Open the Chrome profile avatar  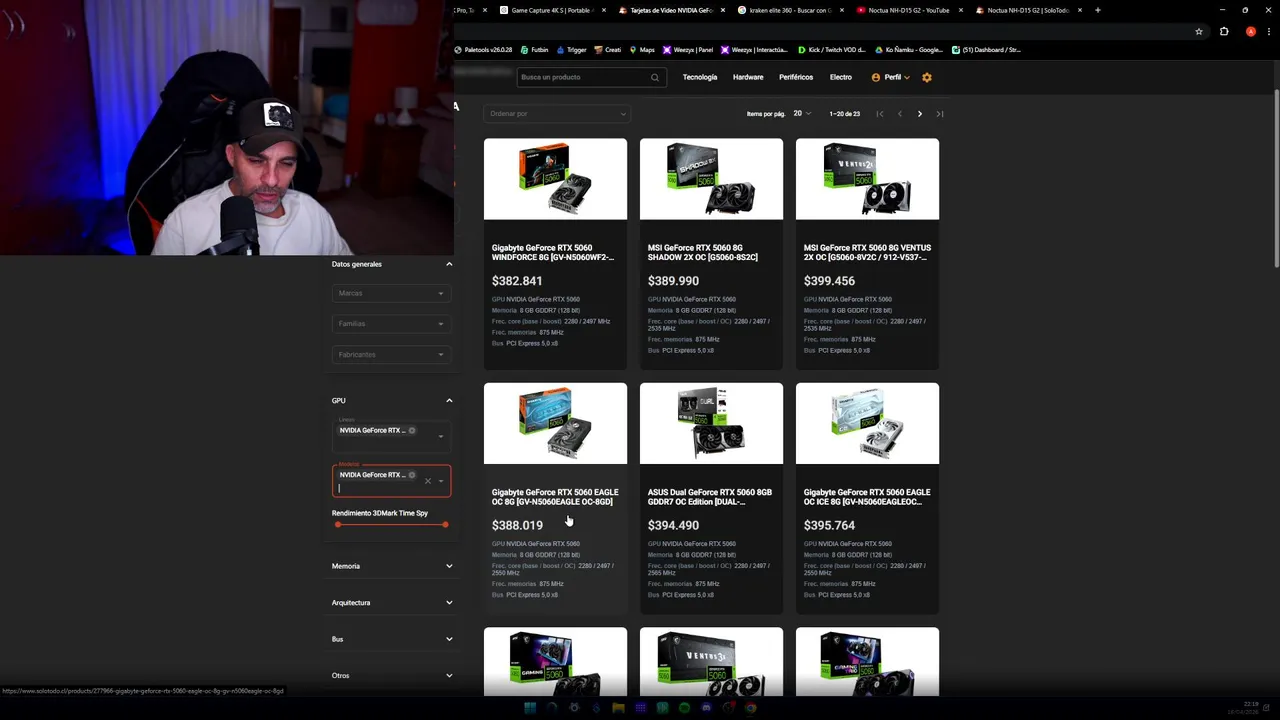coord(1251,31)
